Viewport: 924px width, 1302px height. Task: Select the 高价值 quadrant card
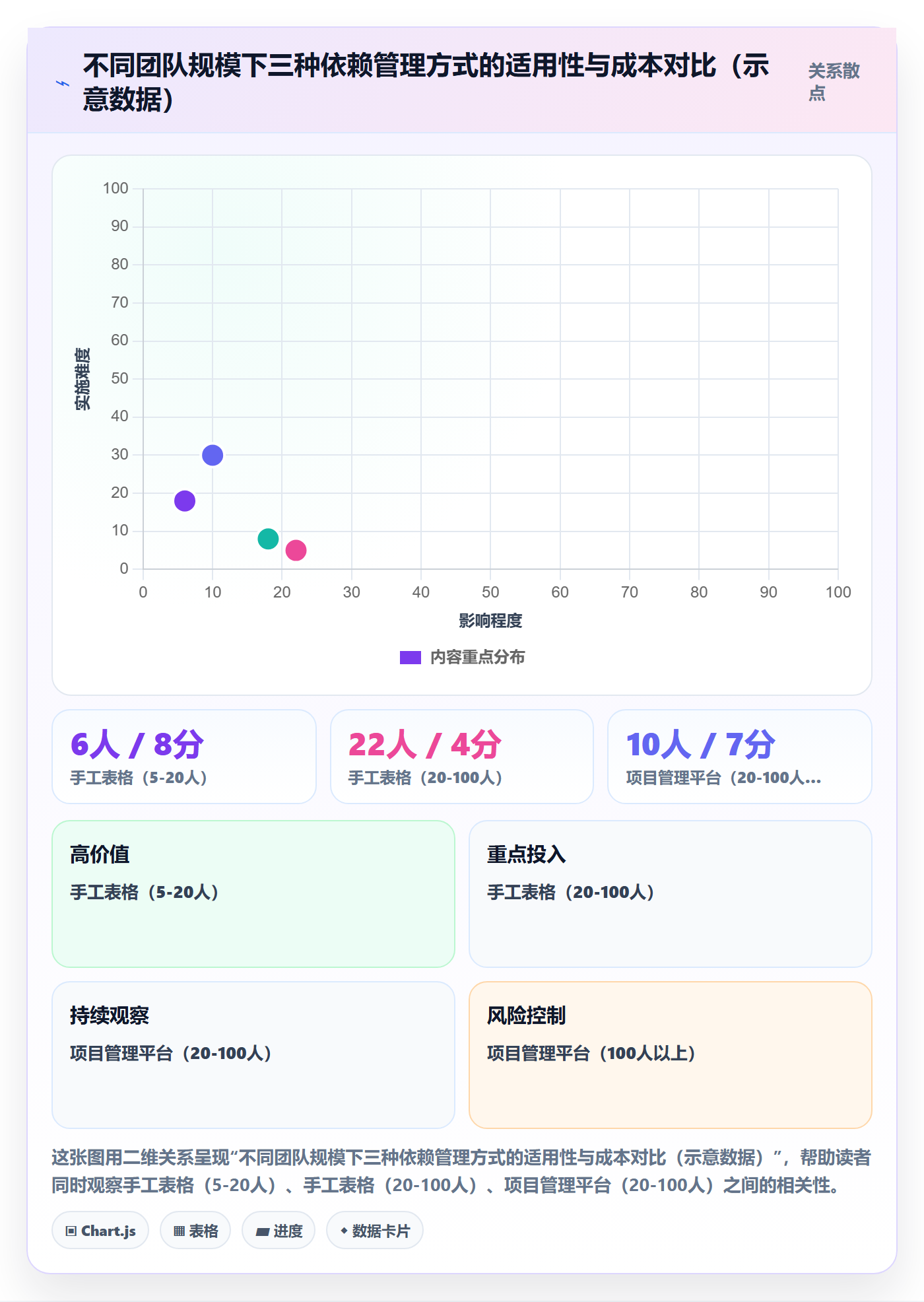[x=253, y=894]
